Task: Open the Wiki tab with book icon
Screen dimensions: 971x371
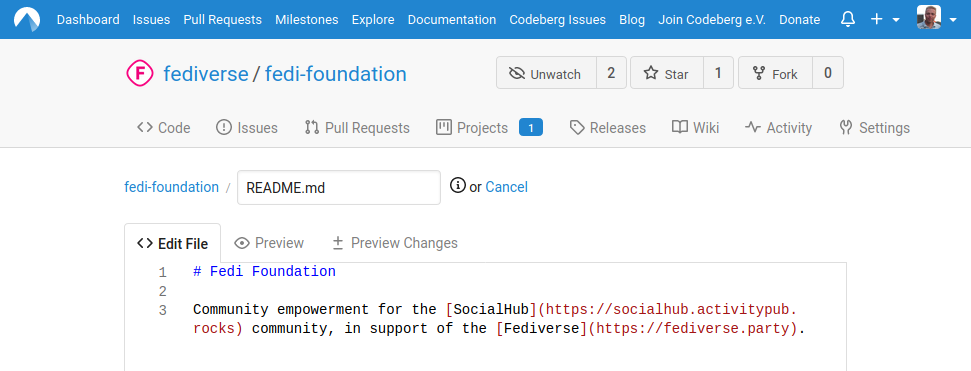Action: point(695,128)
